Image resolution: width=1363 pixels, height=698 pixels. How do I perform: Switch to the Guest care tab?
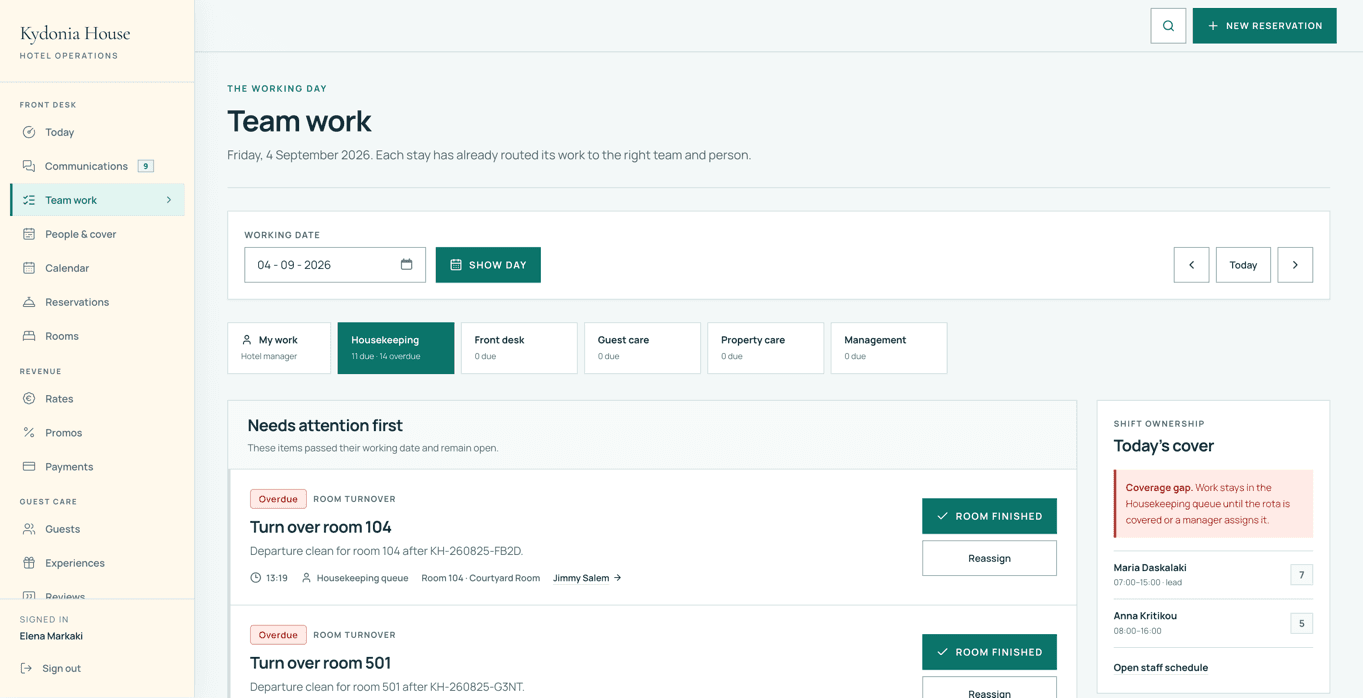(642, 348)
